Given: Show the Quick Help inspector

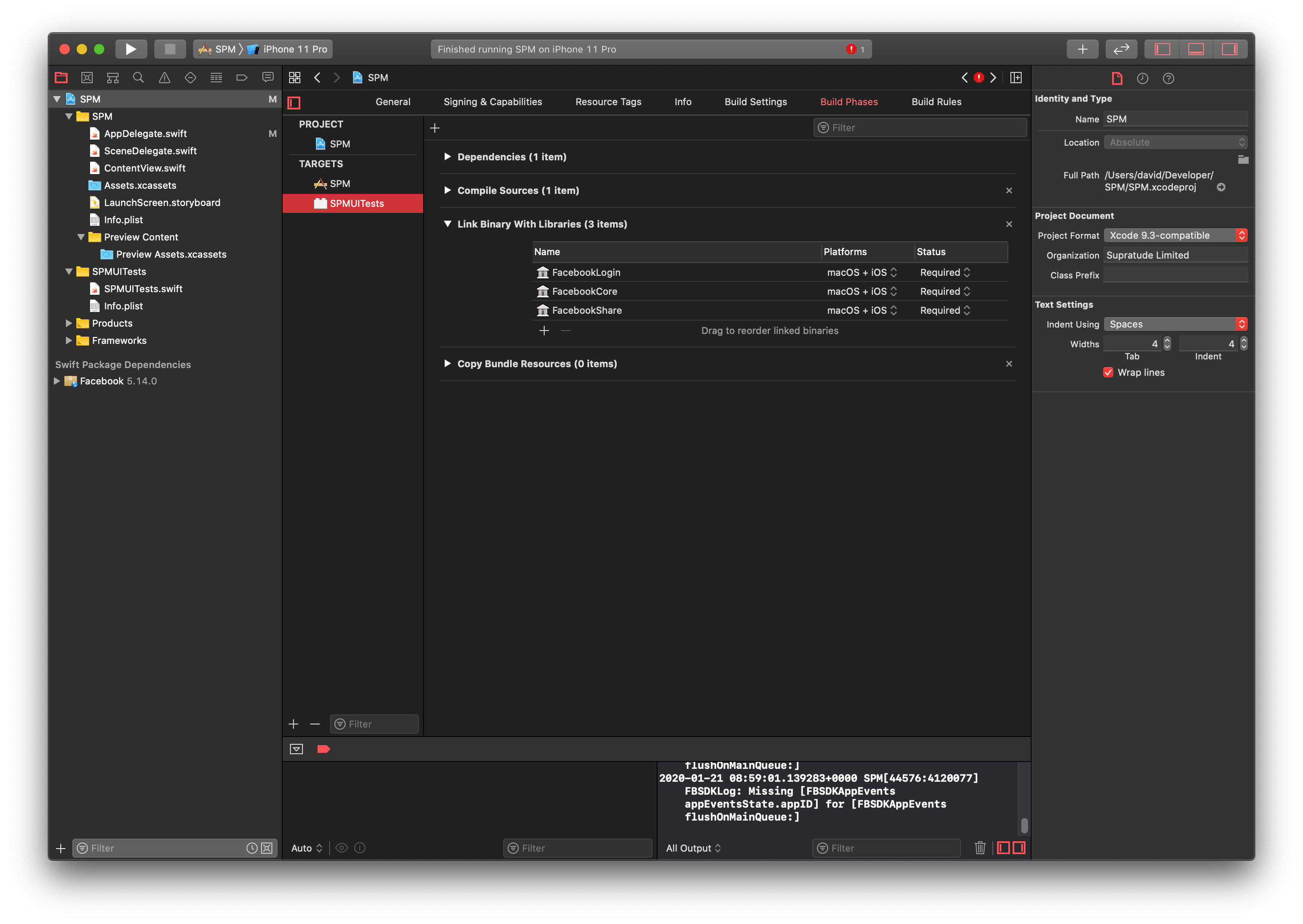Looking at the screenshot, I should [x=1168, y=78].
